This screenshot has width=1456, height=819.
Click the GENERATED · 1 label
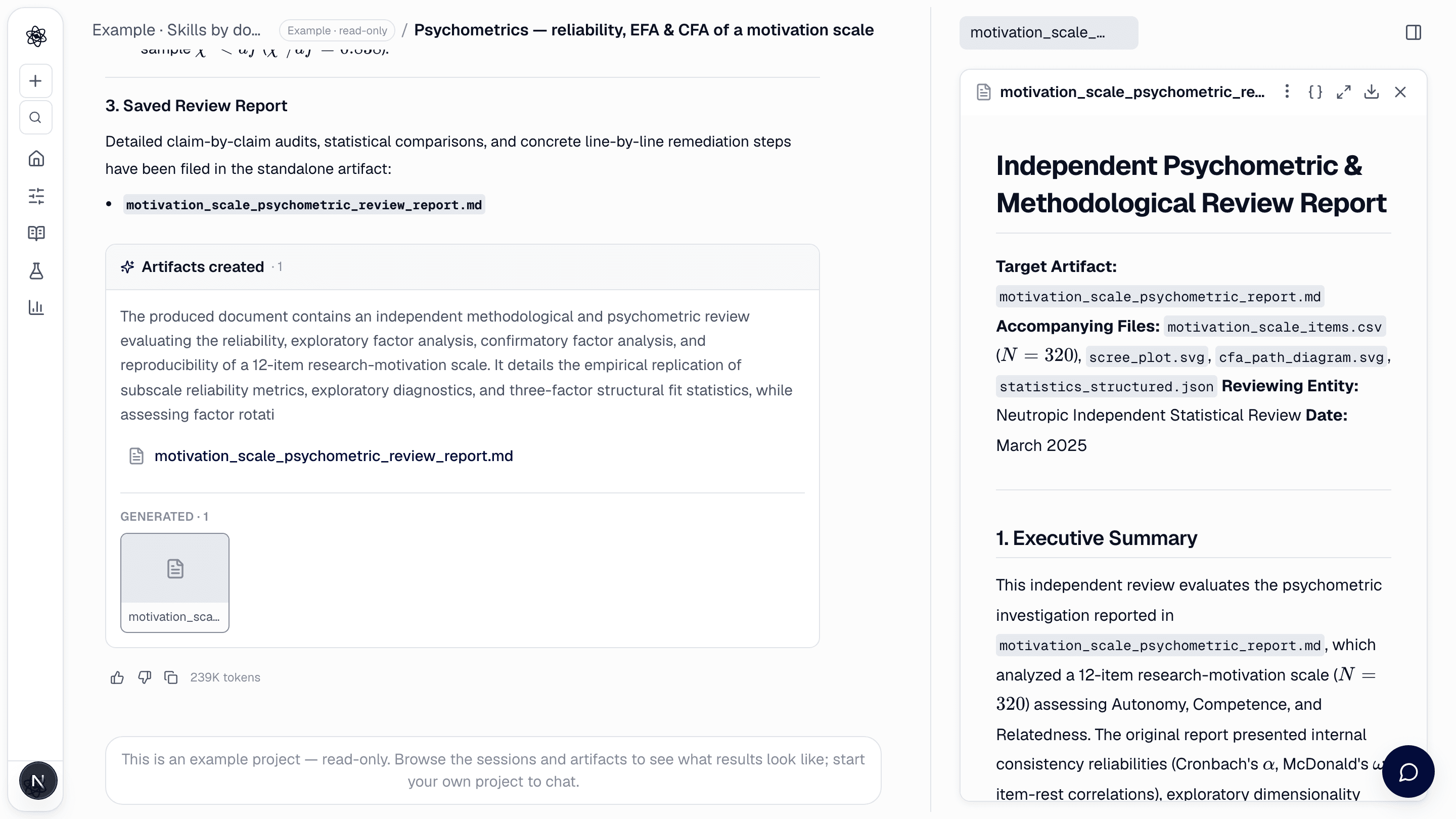164,516
